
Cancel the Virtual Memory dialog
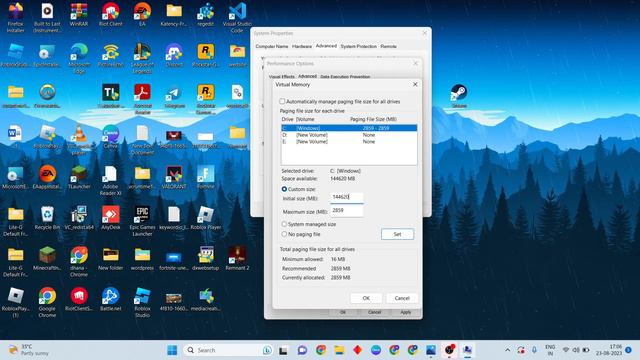click(402, 298)
